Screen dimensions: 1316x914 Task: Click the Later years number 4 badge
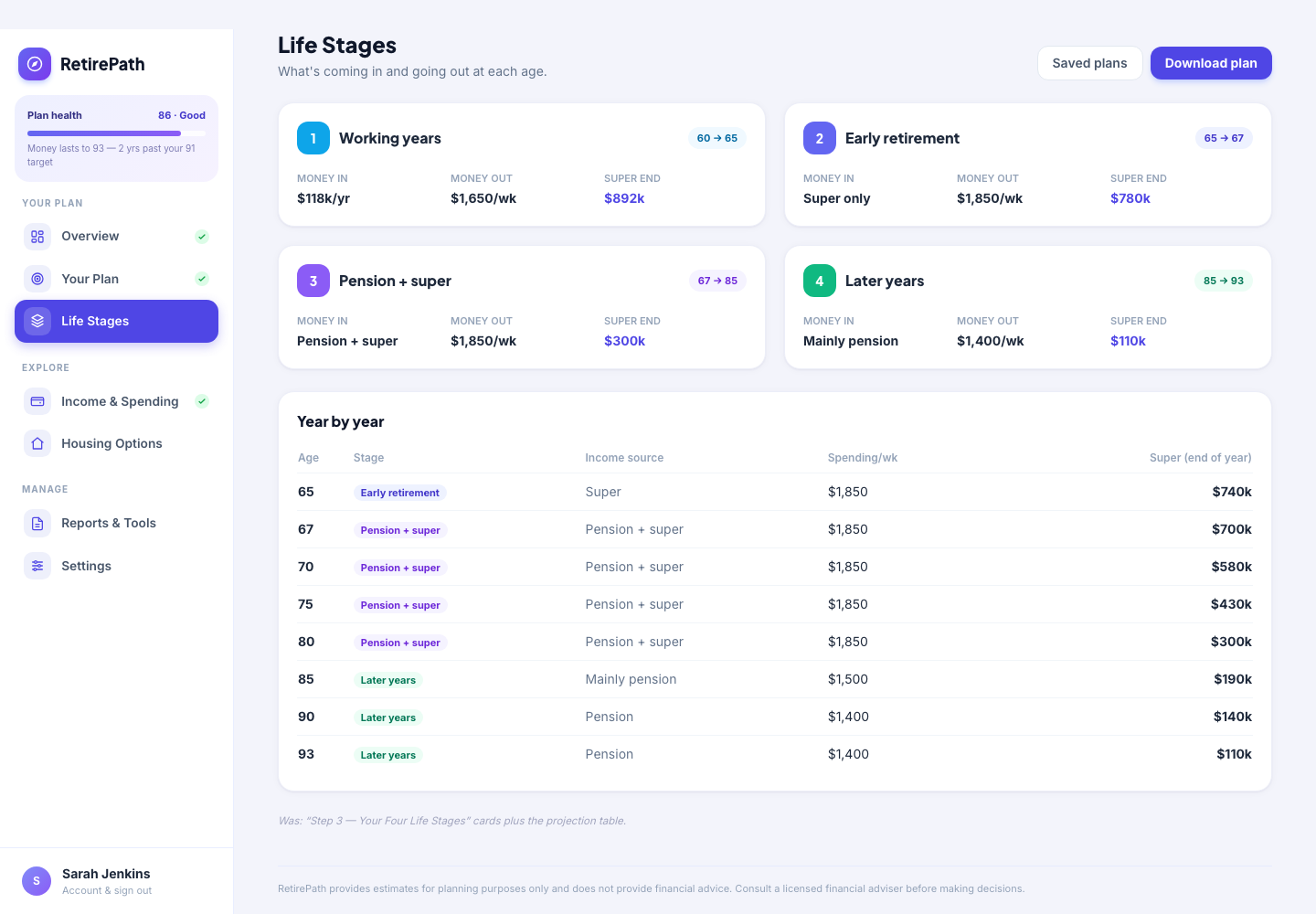[820, 281]
